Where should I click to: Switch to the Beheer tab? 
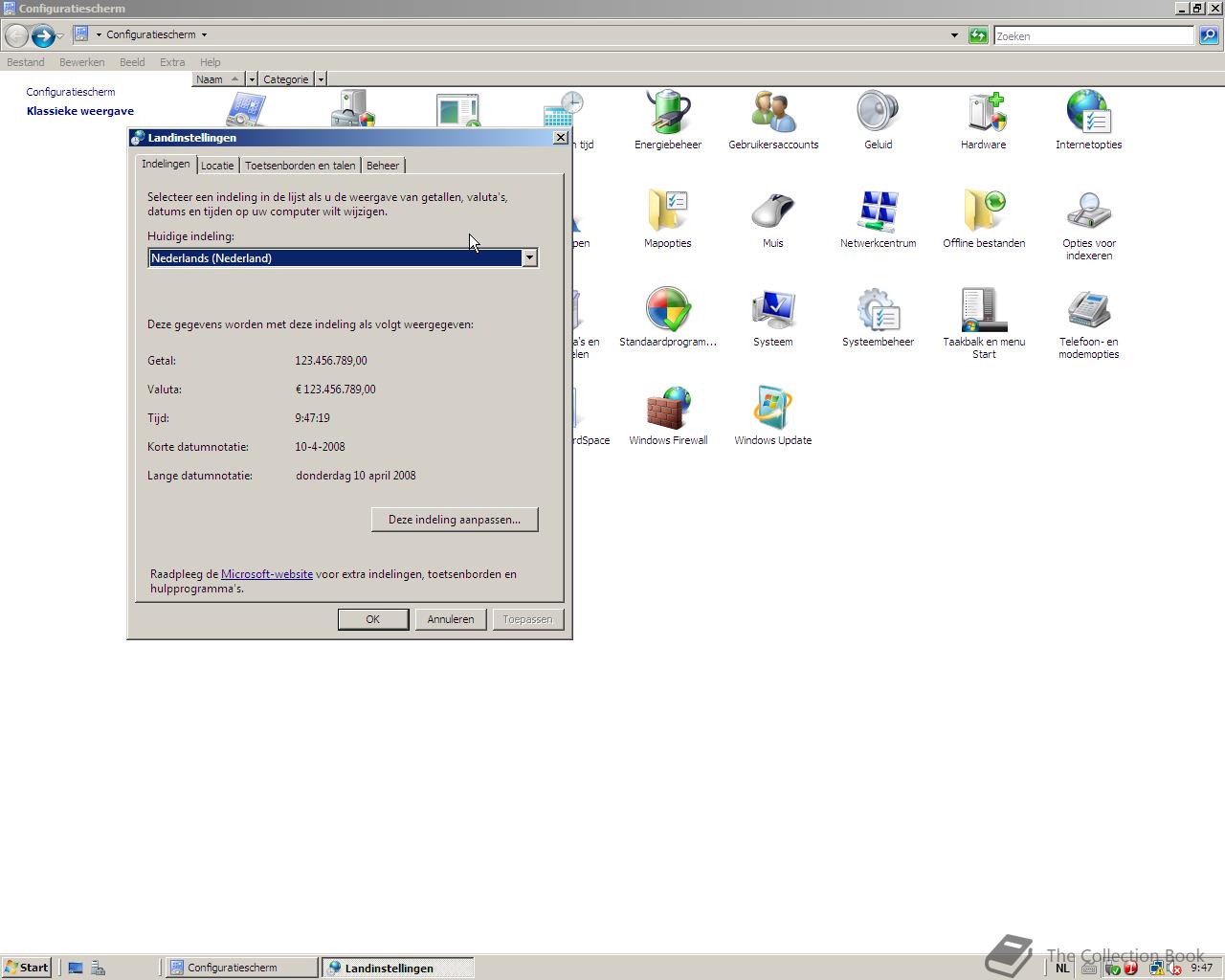pos(383,166)
